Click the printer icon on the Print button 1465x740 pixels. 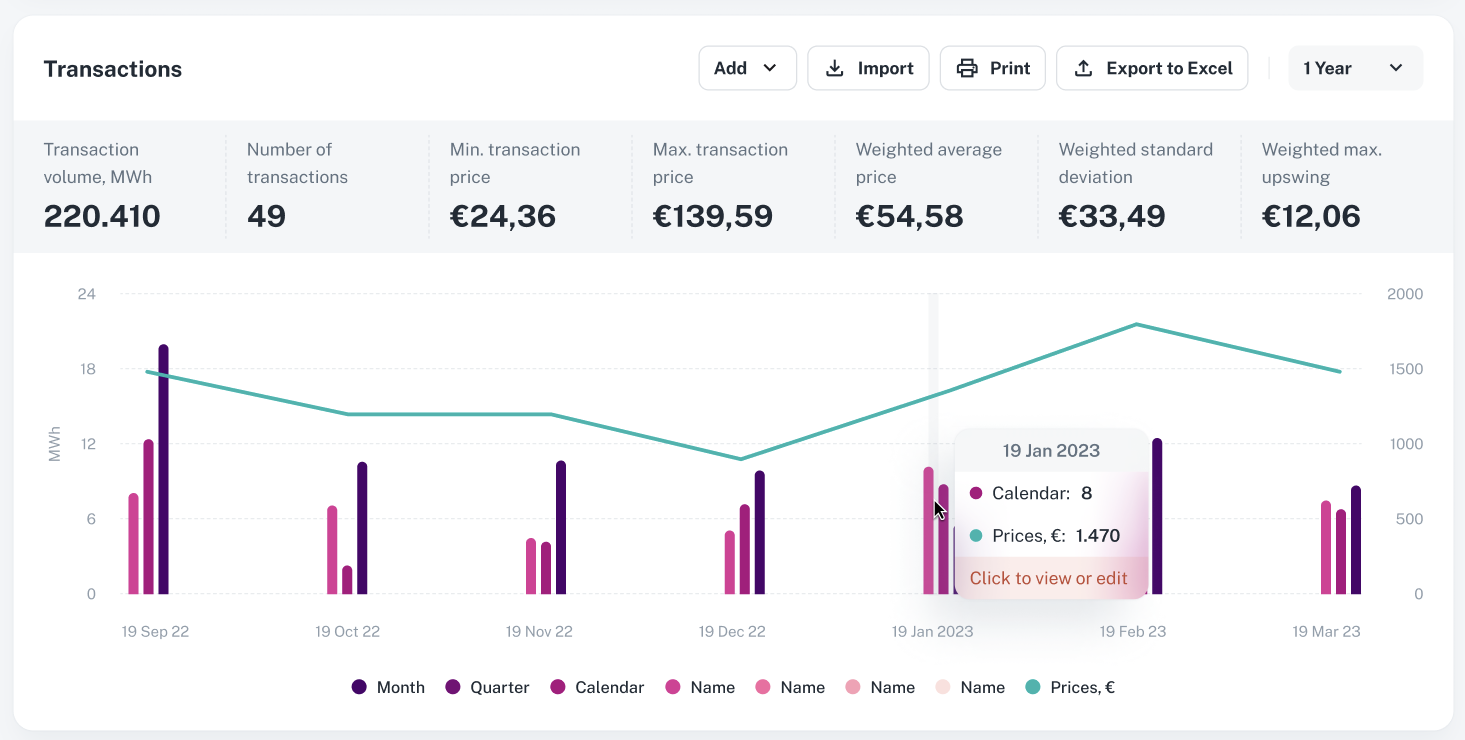click(x=967, y=68)
